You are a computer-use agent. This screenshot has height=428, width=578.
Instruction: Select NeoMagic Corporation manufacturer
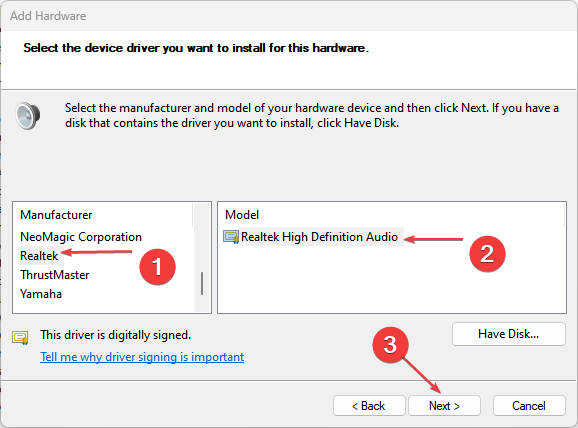pyautogui.click(x=81, y=237)
